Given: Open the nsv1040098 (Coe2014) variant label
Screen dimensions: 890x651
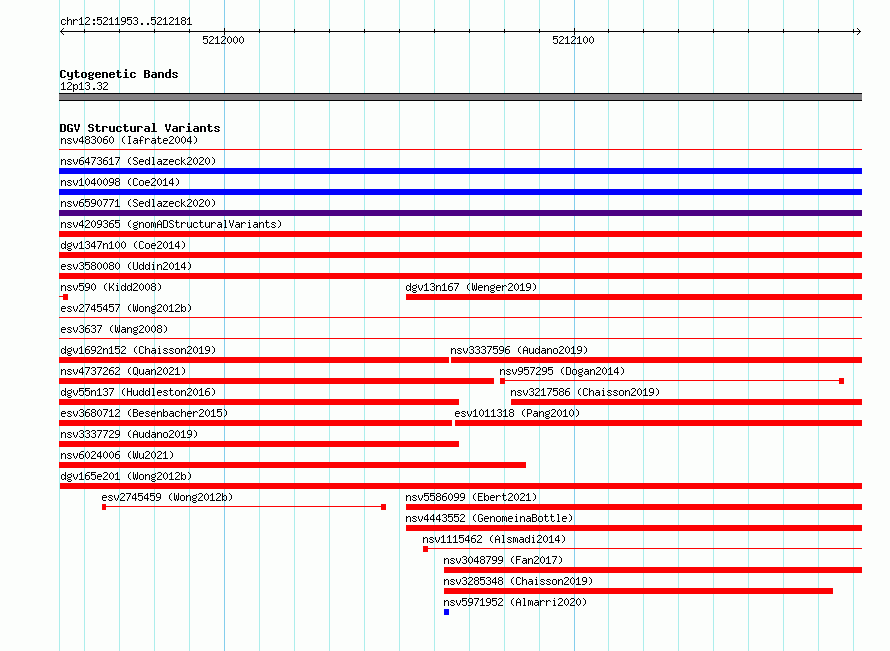Looking at the screenshot, I should click(120, 182).
